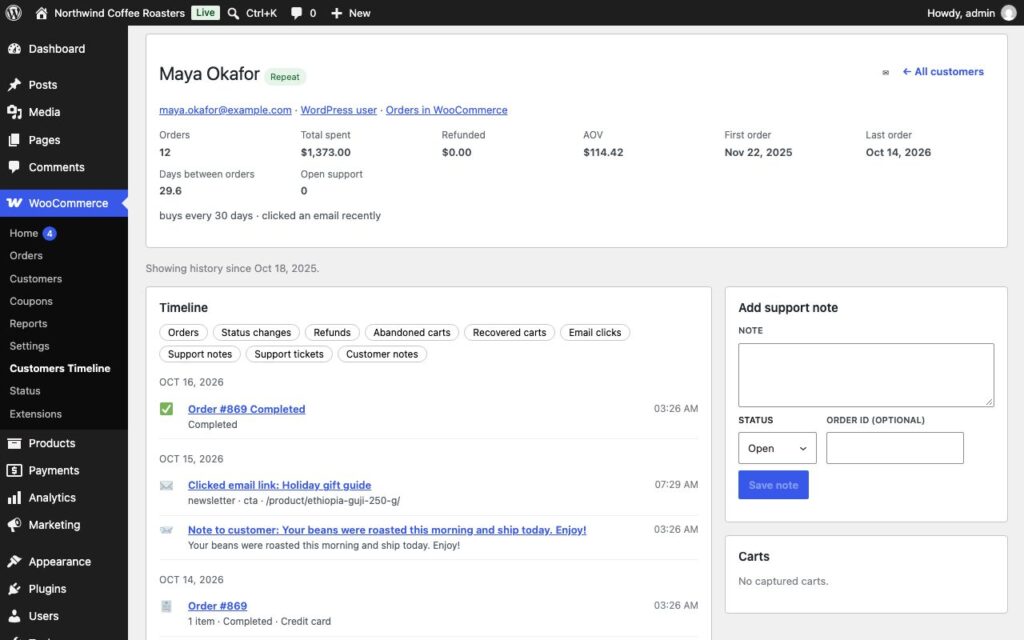Click the note icon beside Note to customer
Image resolution: width=1024 pixels, height=640 pixels.
coord(167,530)
